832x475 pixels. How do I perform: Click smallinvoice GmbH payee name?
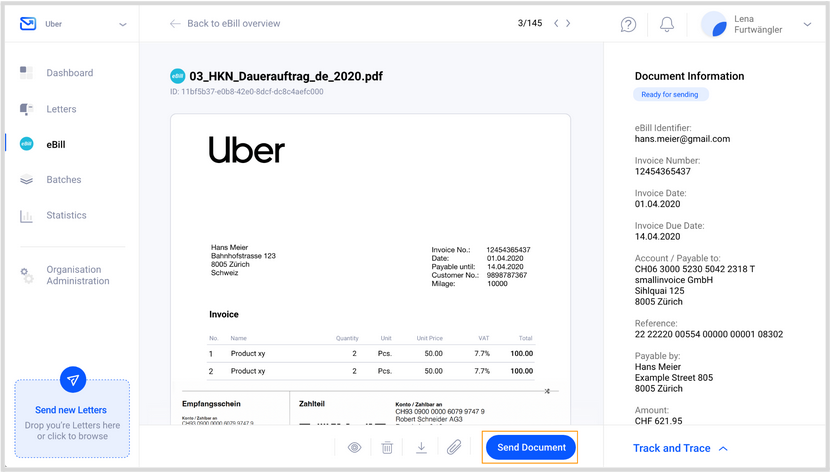coord(674,280)
